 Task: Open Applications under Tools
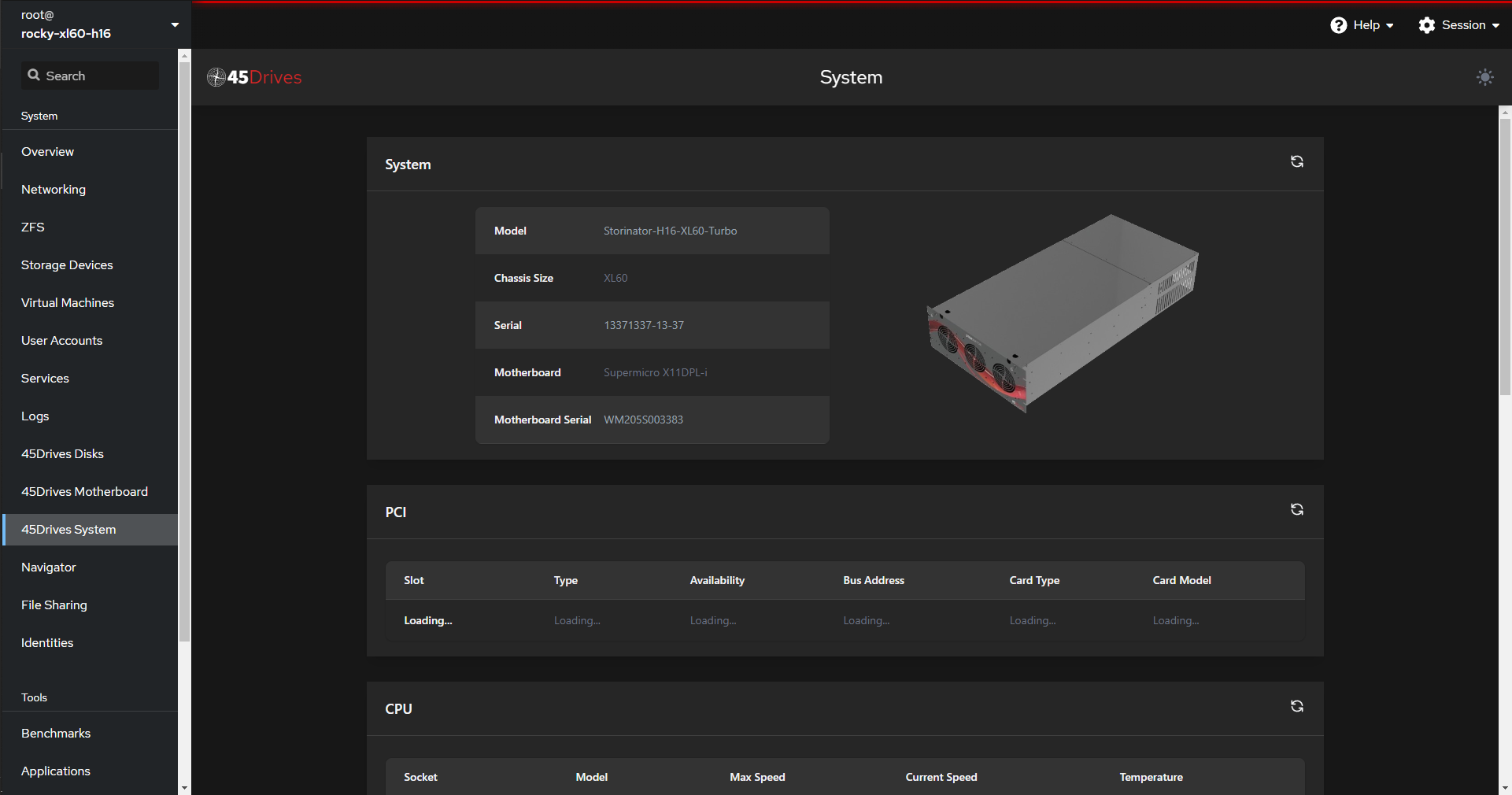[x=91, y=771]
